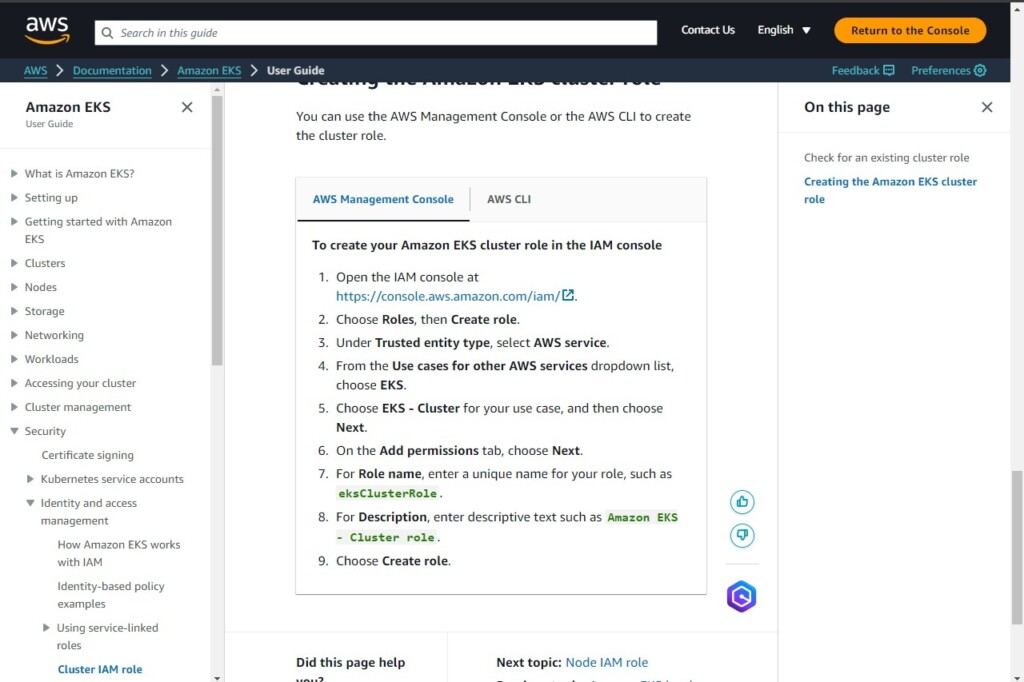The width and height of the screenshot is (1024, 682).
Task: Click the thumbs up feedback icon
Action: tap(742, 502)
